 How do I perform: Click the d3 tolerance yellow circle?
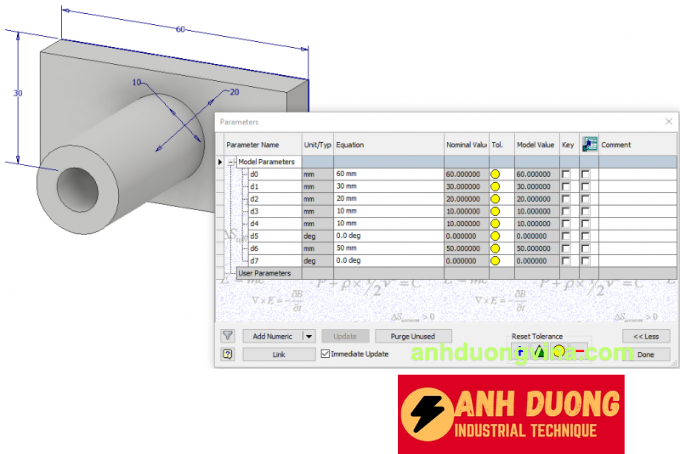tap(495, 211)
